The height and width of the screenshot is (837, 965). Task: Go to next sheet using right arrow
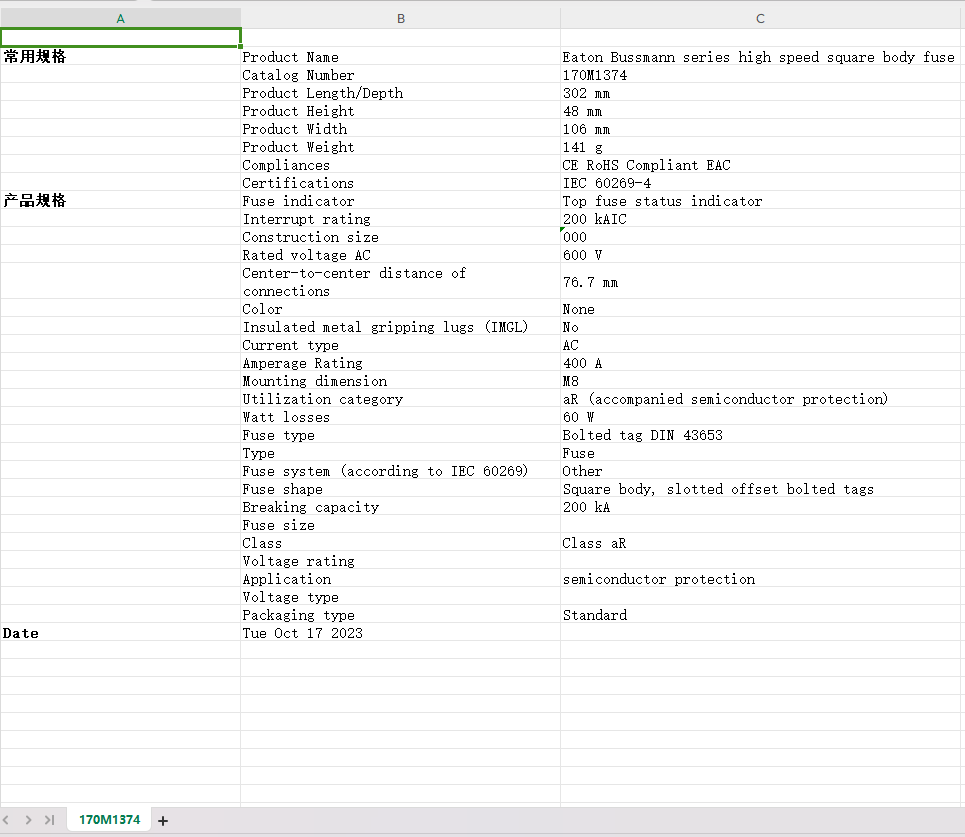click(28, 820)
